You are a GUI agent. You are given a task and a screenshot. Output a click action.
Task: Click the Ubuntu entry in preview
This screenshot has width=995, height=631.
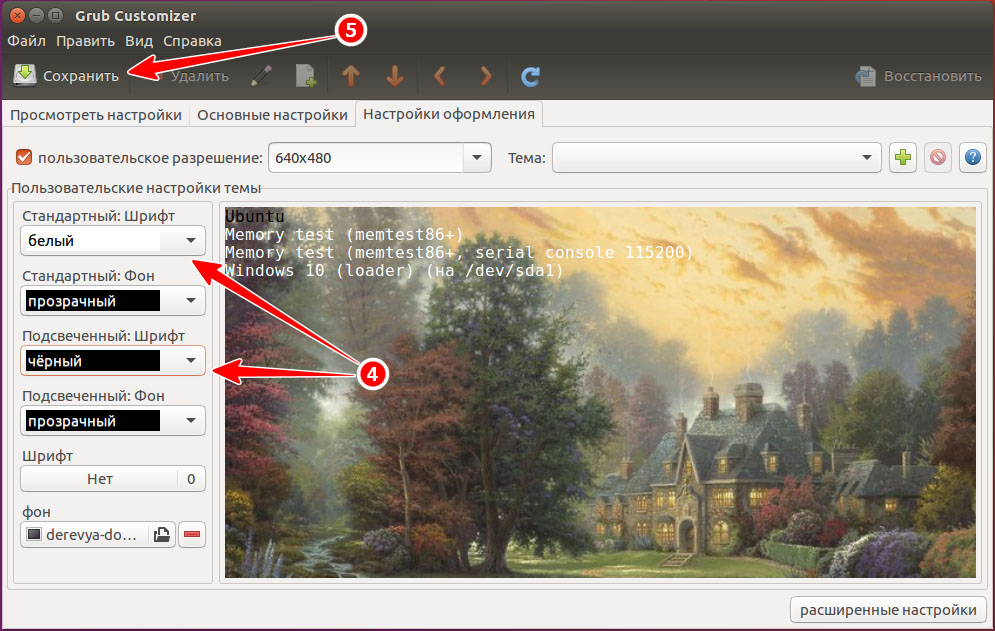pyautogui.click(x=254, y=216)
